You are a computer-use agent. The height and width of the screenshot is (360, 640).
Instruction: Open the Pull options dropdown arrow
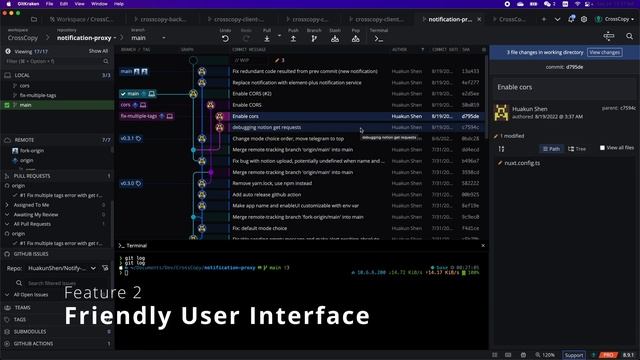(x=280, y=36)
